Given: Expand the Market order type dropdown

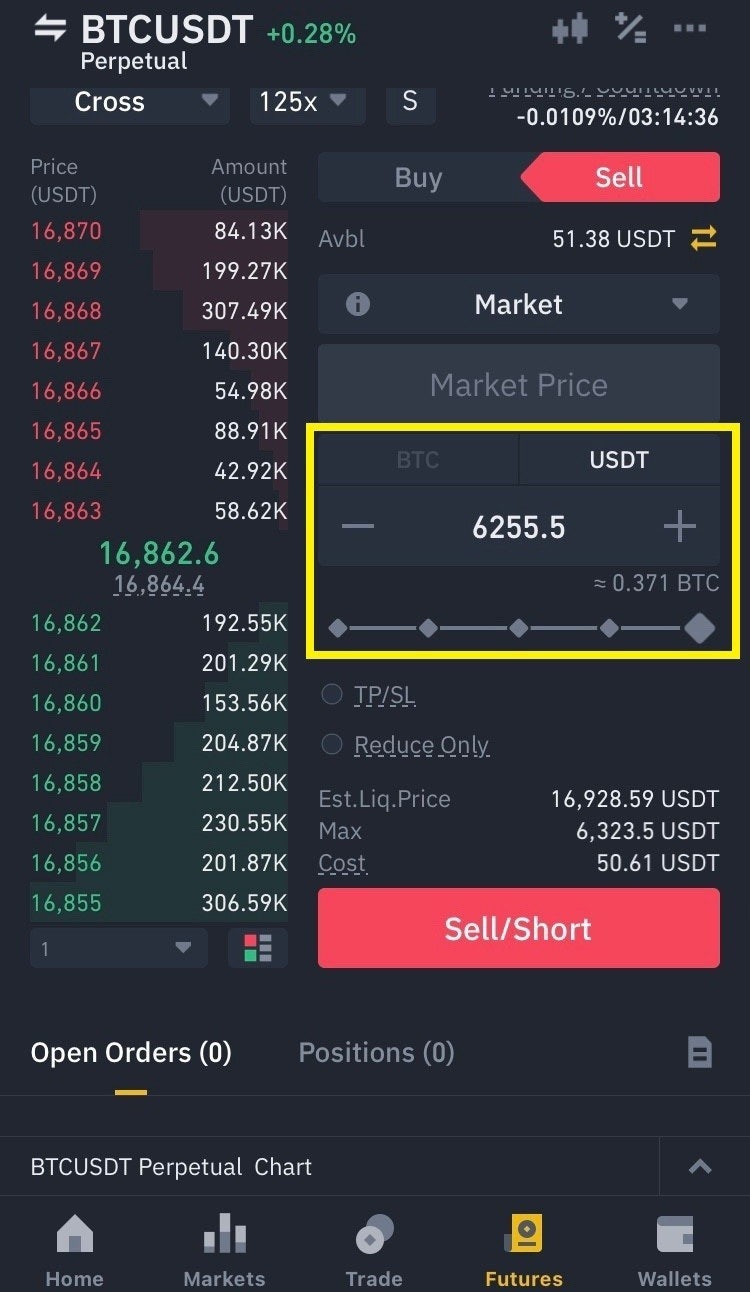Looking at the screenshot, I should 519,304.
